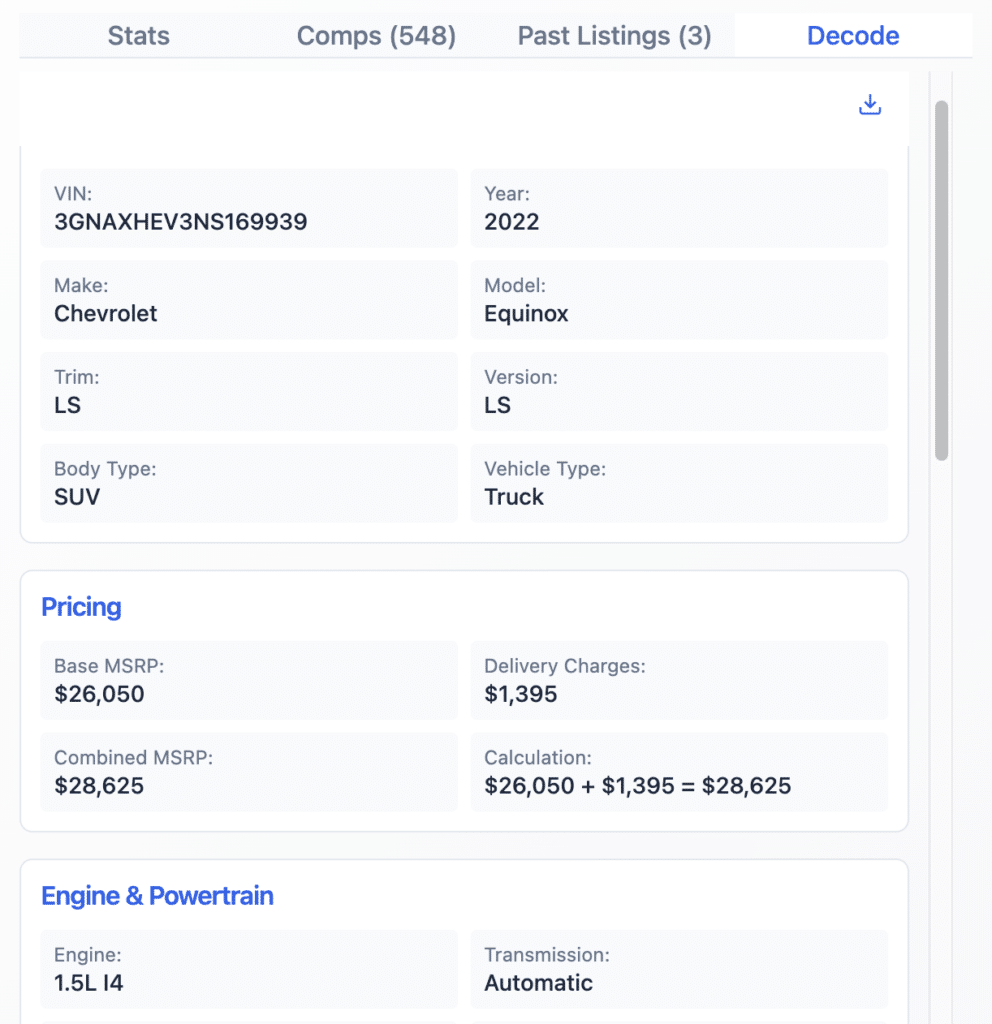This screenshot has height=1024, width=992.
Task: Click the Delivery Charges field
Action: click(x=679, y=680)
